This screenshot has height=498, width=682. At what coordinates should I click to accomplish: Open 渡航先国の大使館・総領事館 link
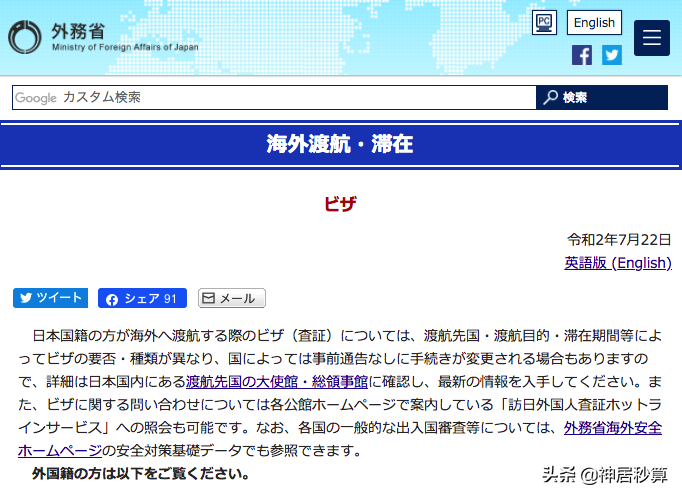[x=277, y=382]
